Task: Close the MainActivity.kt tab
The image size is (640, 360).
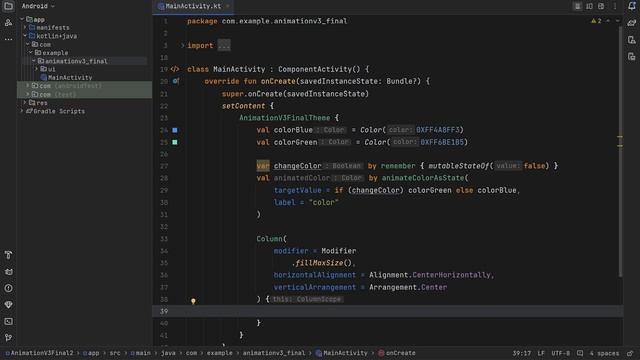Action: (x=228, y=6)
